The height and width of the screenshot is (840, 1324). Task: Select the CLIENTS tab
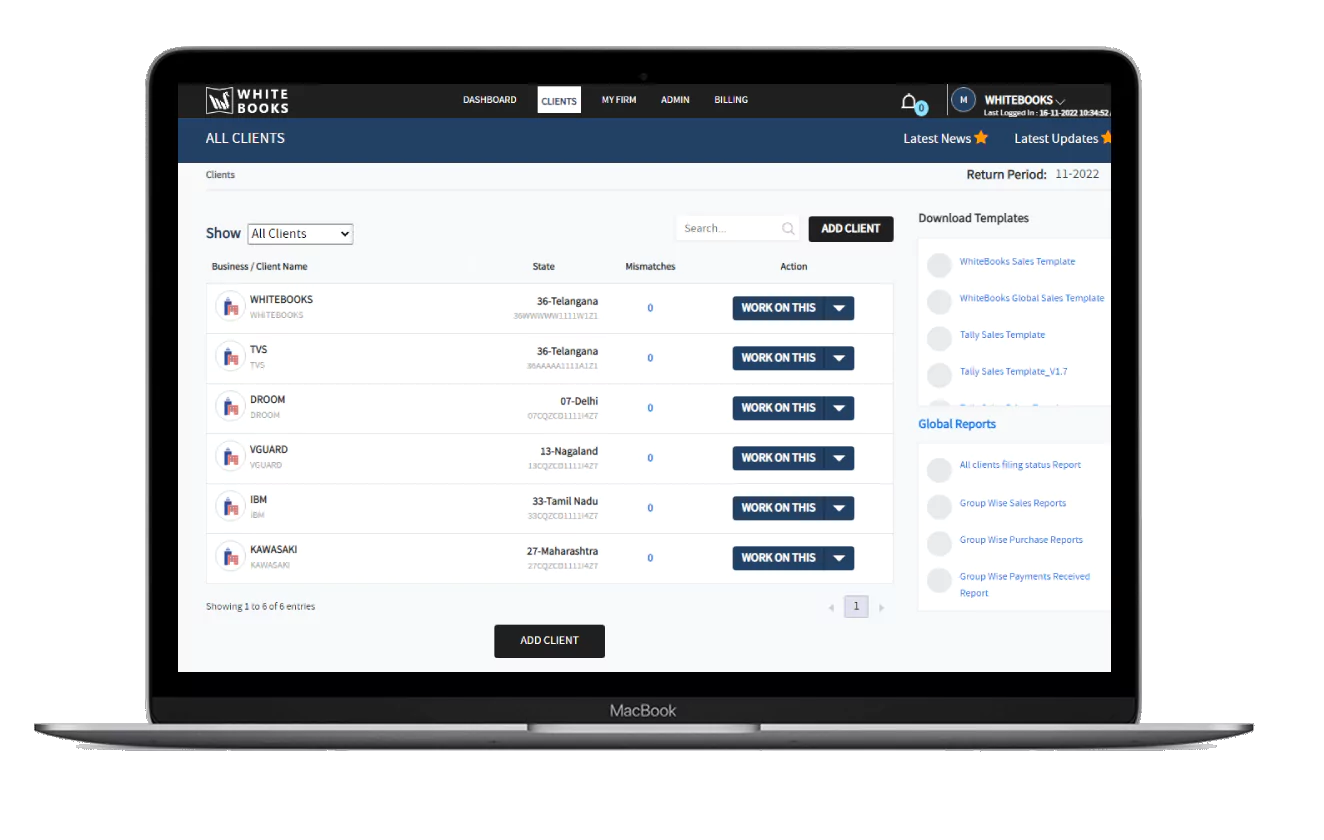[x=559, y=100]
